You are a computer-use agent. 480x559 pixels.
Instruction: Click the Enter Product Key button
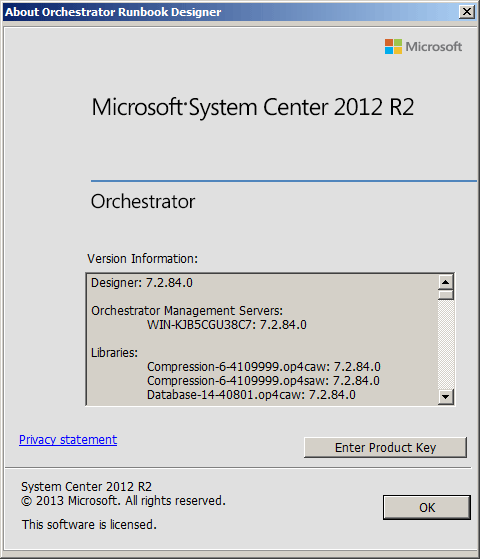click(x=385, y=447)
